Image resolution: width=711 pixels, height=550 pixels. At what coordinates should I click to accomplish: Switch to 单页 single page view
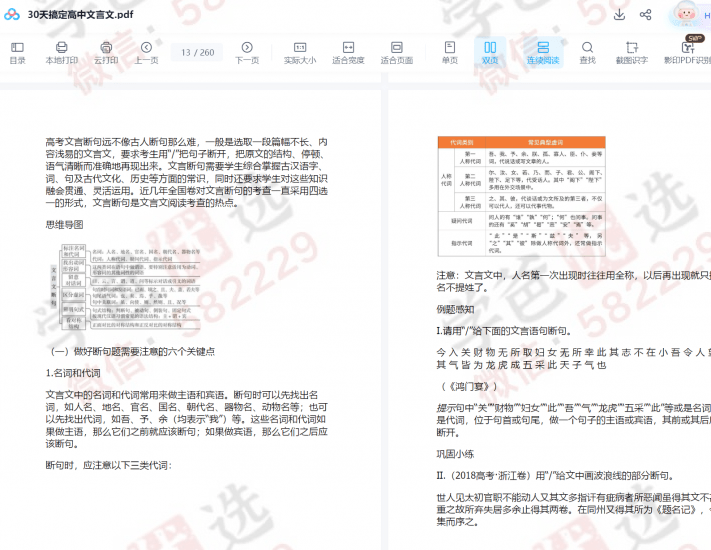point(449,53)
